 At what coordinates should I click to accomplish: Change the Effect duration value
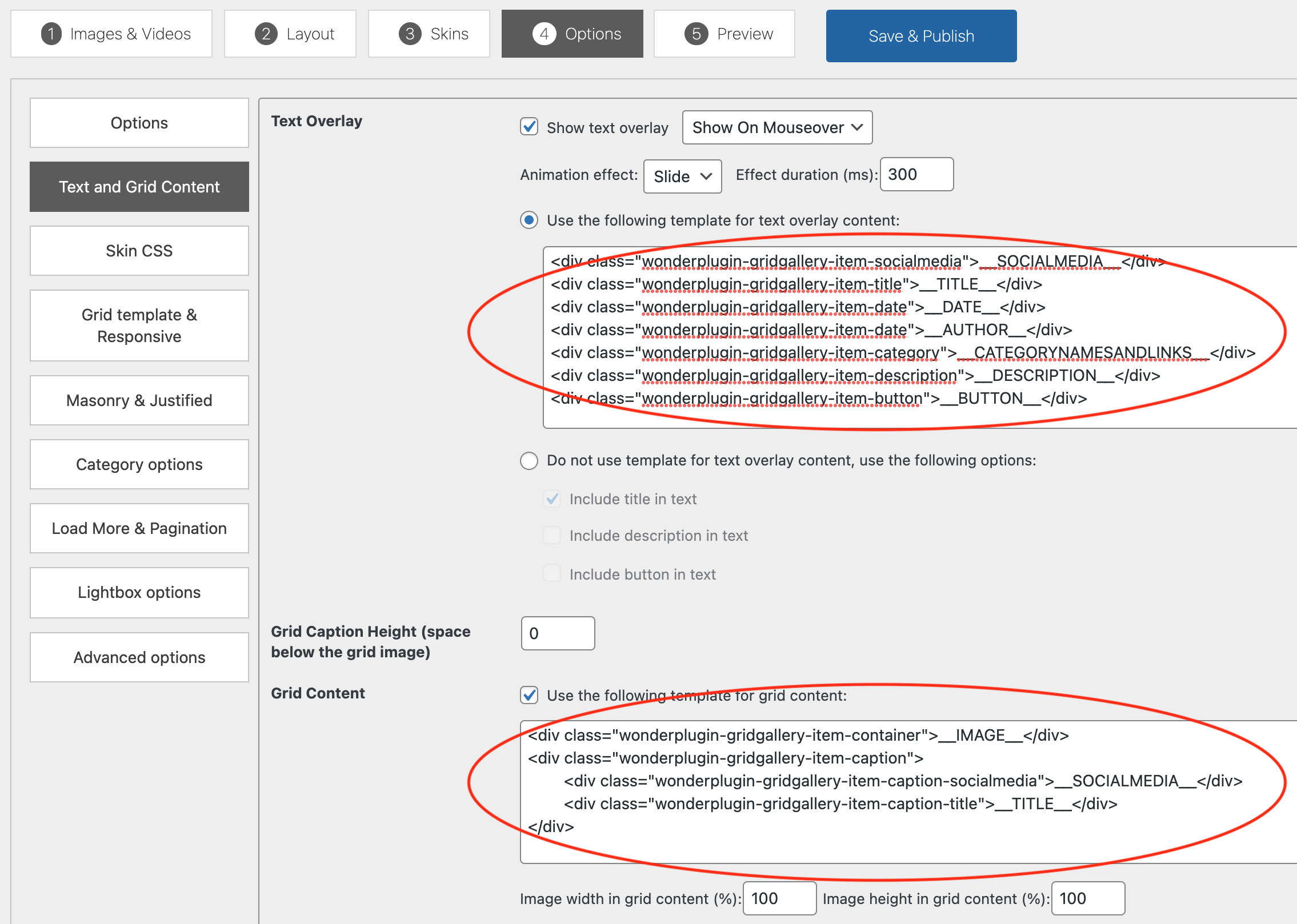coord(916,174)
